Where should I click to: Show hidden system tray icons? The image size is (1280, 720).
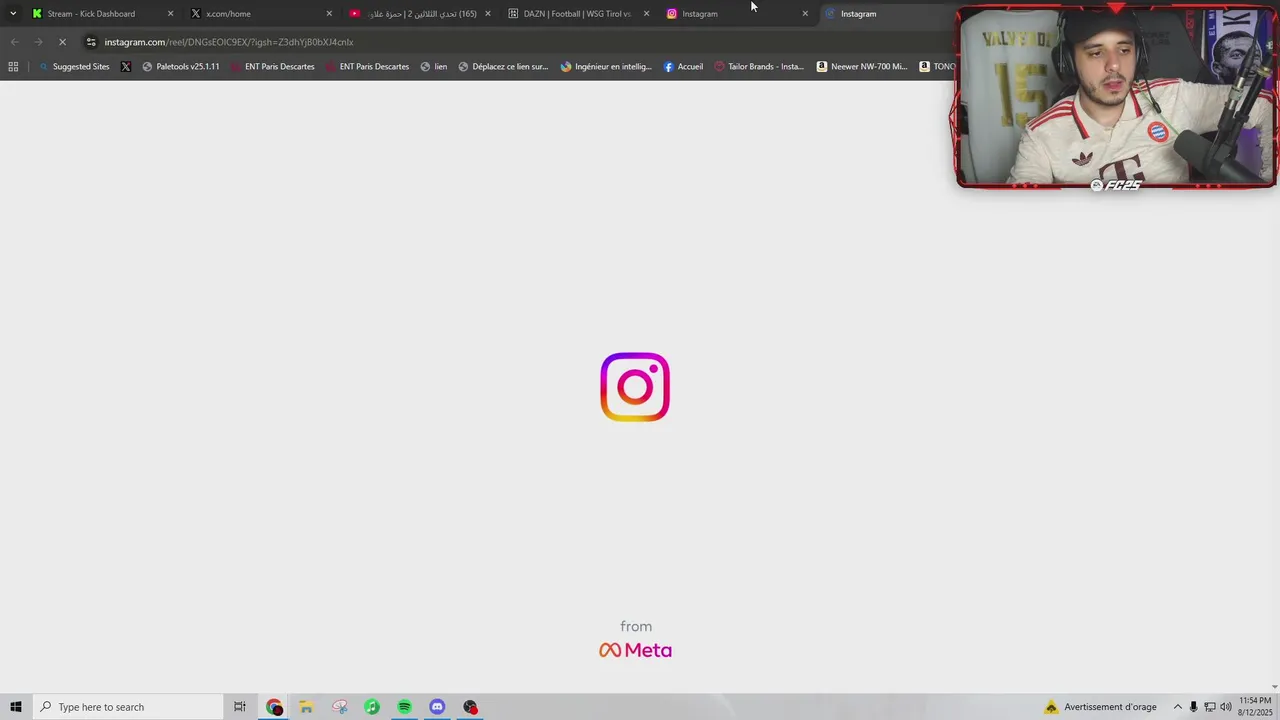point(1177,707)
